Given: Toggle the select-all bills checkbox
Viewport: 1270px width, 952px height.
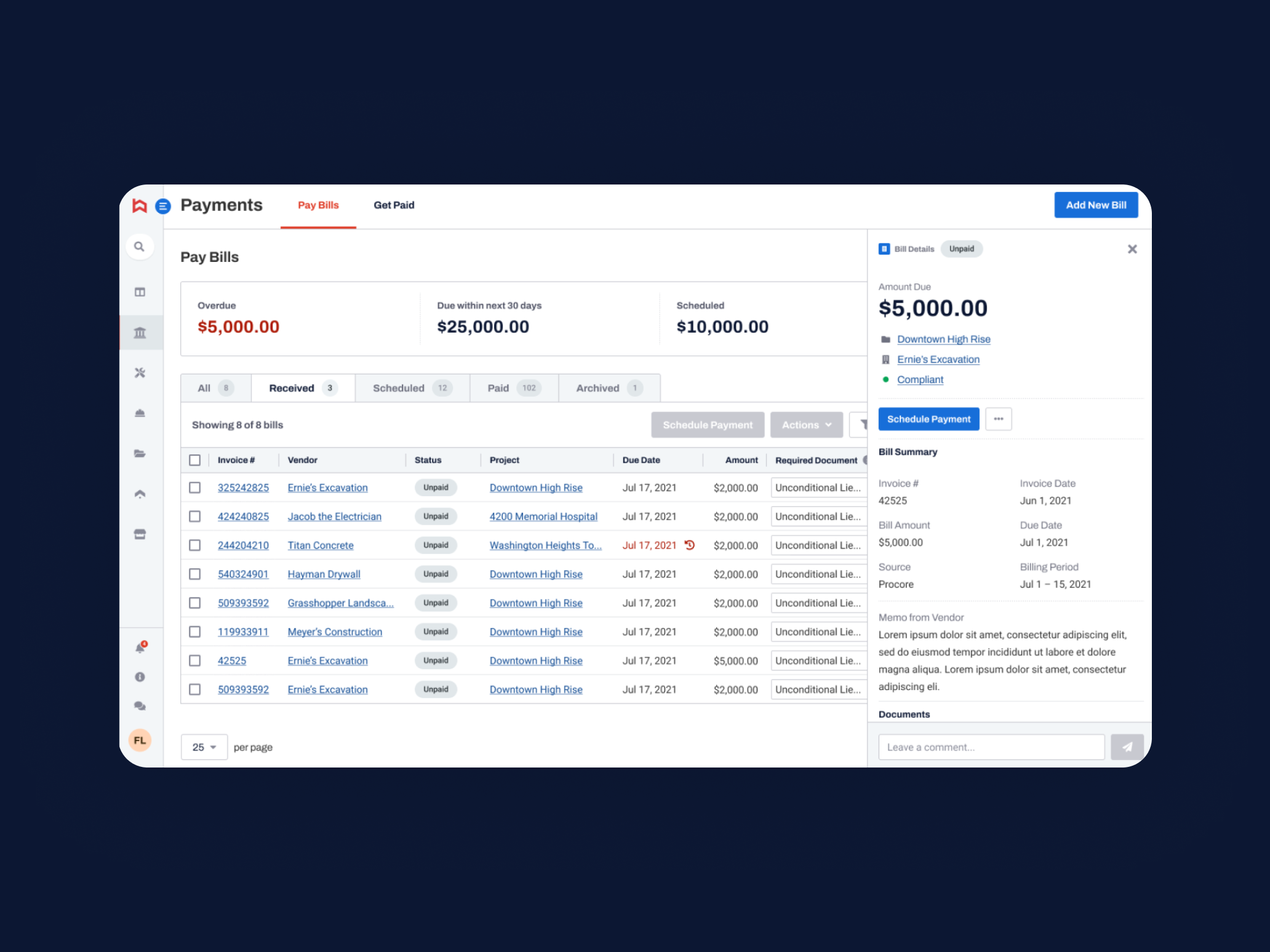Looking at the screenshot, I should 195,460.
